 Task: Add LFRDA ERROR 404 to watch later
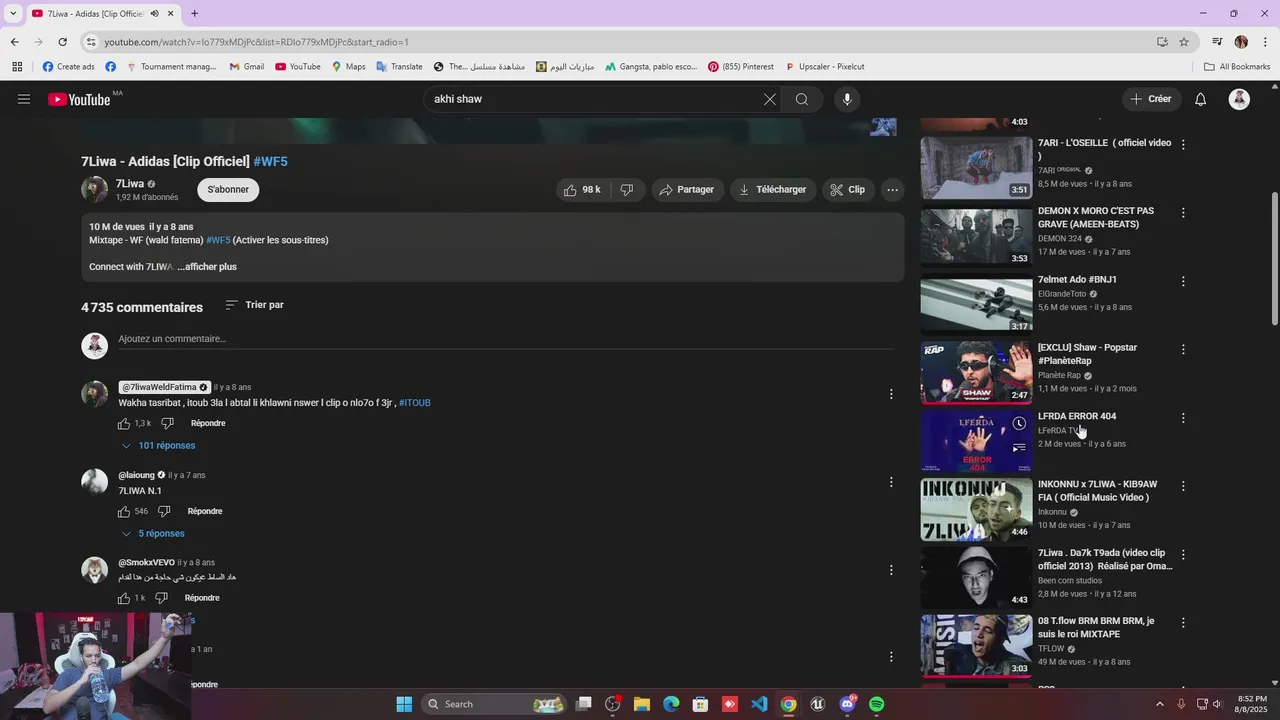[1019, 423]
